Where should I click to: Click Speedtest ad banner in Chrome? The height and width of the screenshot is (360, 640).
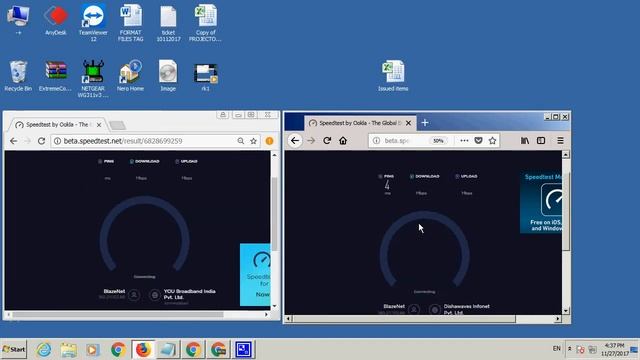tap(255, 274)
